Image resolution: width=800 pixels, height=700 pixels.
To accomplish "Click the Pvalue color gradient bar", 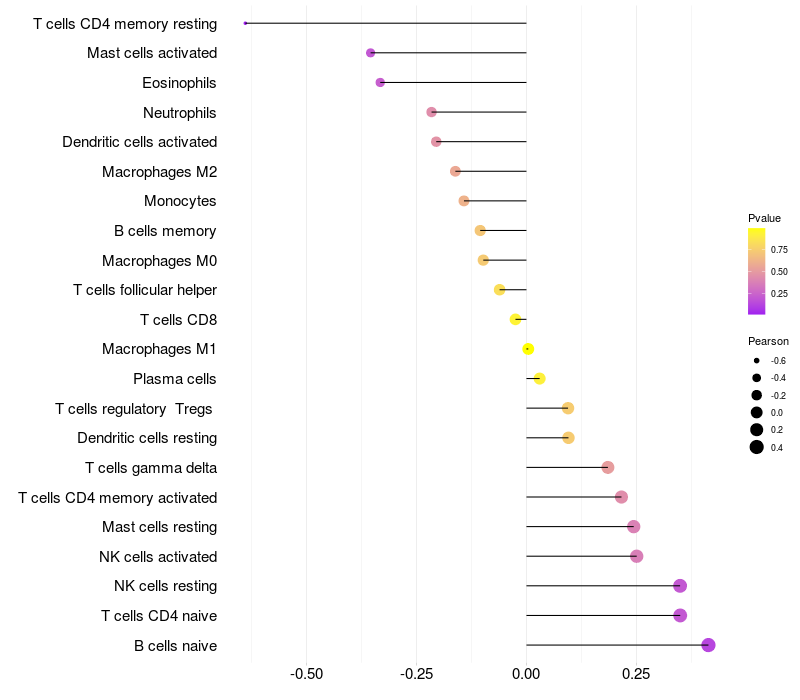I will pos(757,271).
